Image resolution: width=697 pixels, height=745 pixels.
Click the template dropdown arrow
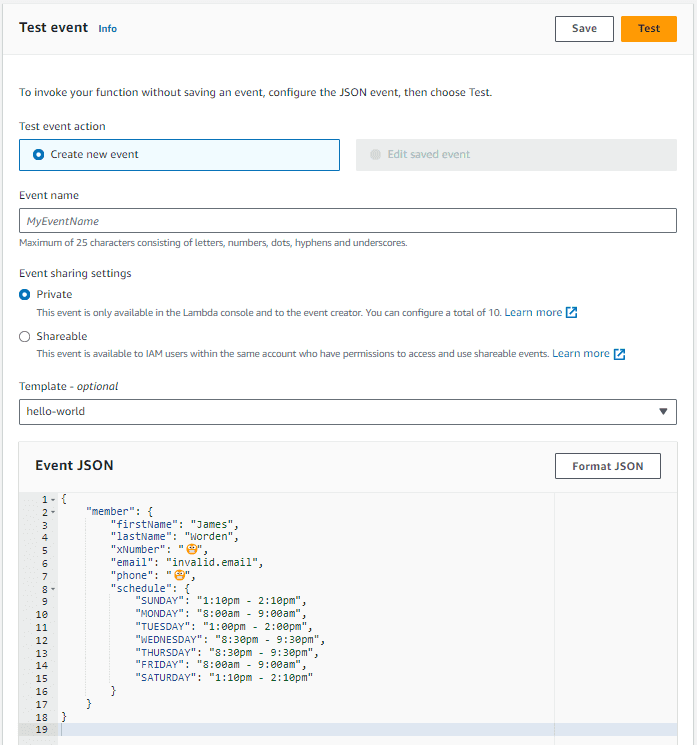pyautogui.click(x=663, y=412)
